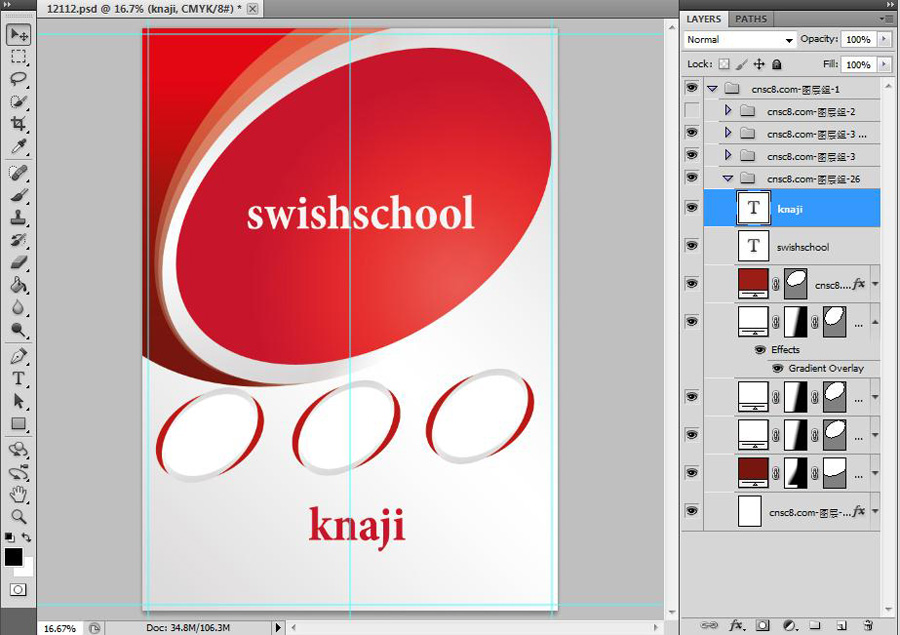900x635 pixels.
Task: Activate the Horizontal Type tool
Action: (x=18, y=379)
